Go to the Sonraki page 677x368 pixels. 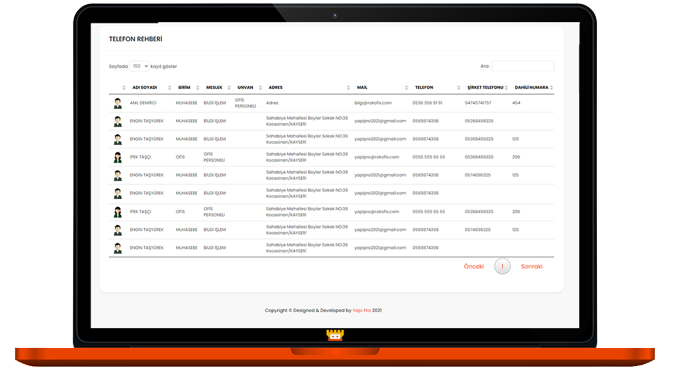click(x=531, y=266)
